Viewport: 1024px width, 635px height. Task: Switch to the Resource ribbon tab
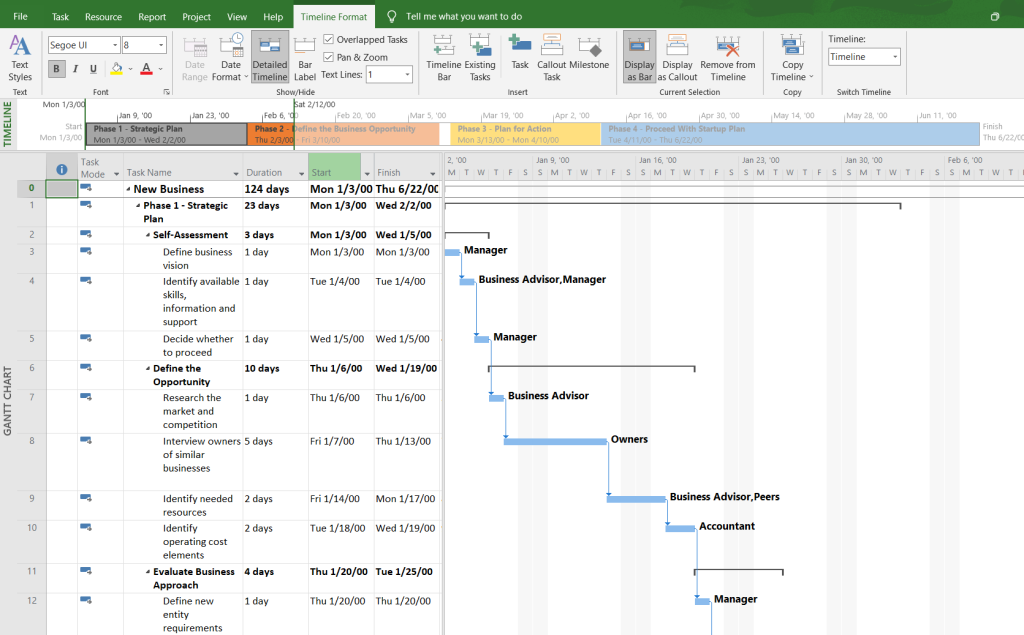(x=103, y=16)
